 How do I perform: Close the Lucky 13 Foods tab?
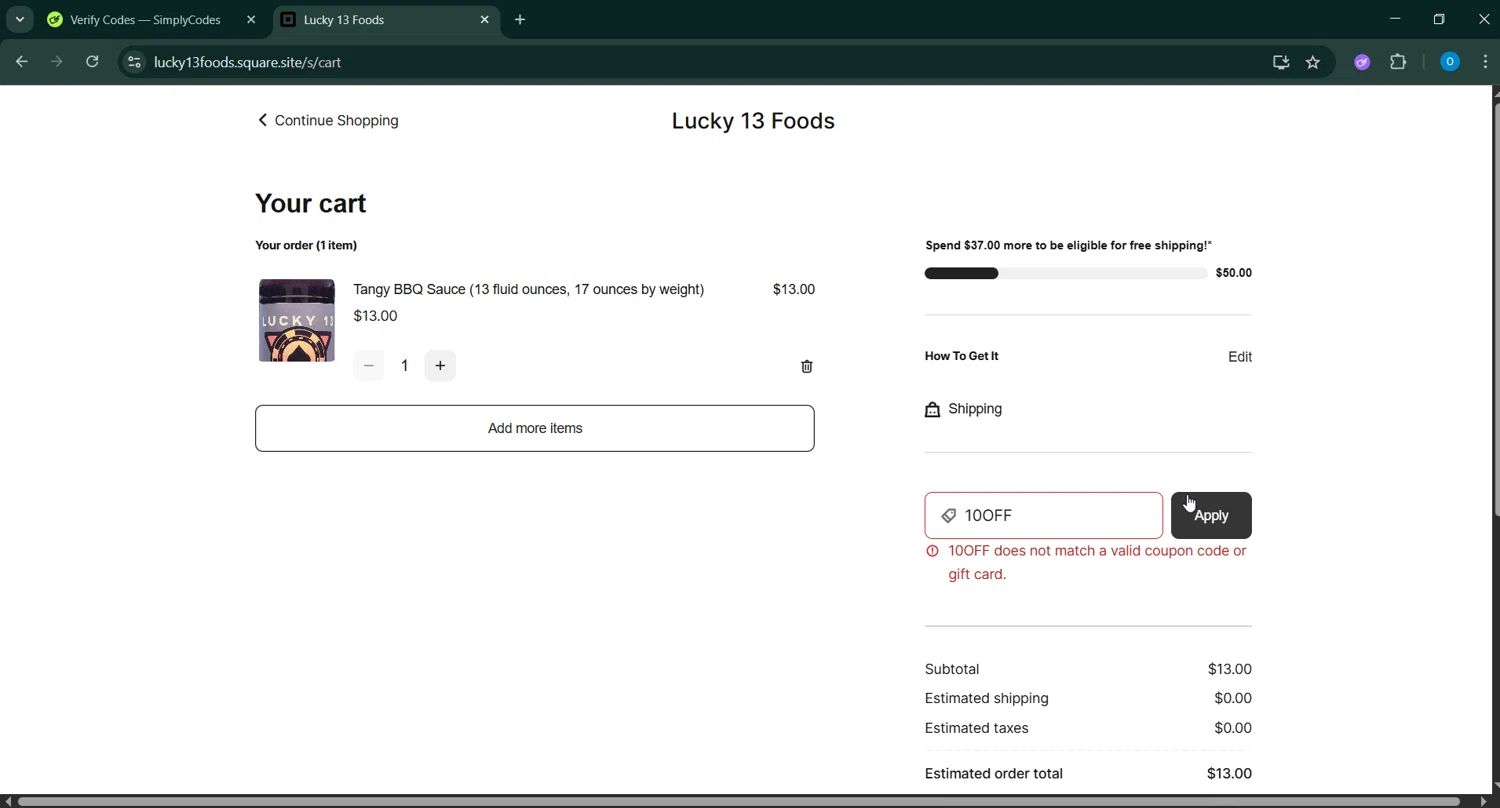click(485, 20)
